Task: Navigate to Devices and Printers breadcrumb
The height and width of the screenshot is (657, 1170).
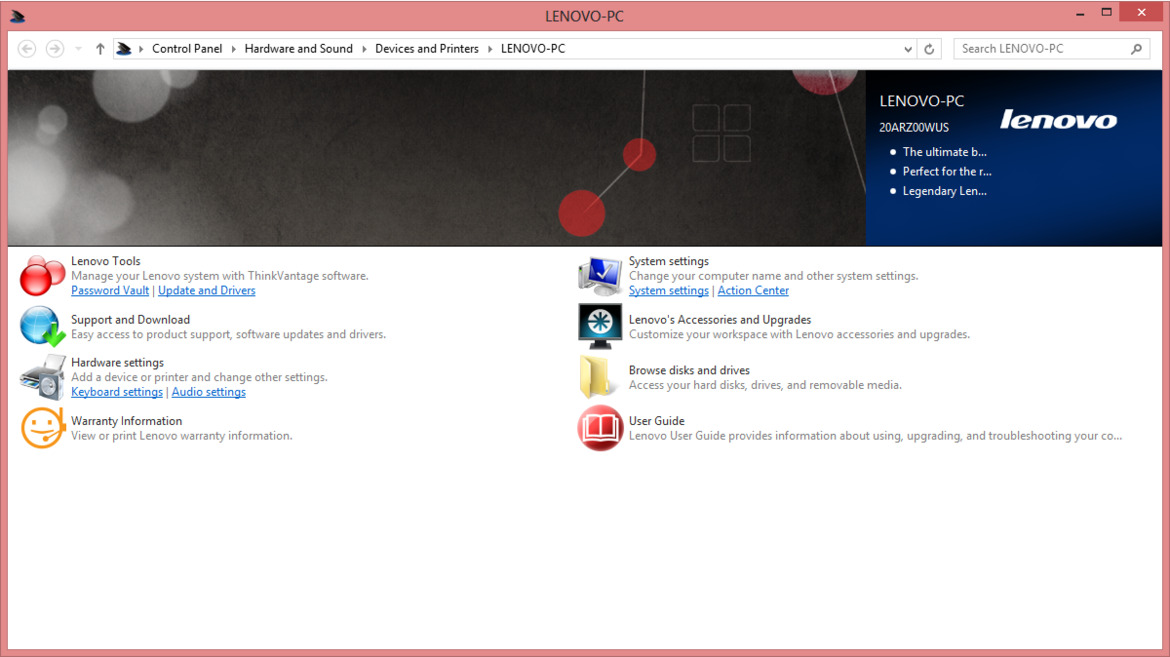Action: coord(427,49)
